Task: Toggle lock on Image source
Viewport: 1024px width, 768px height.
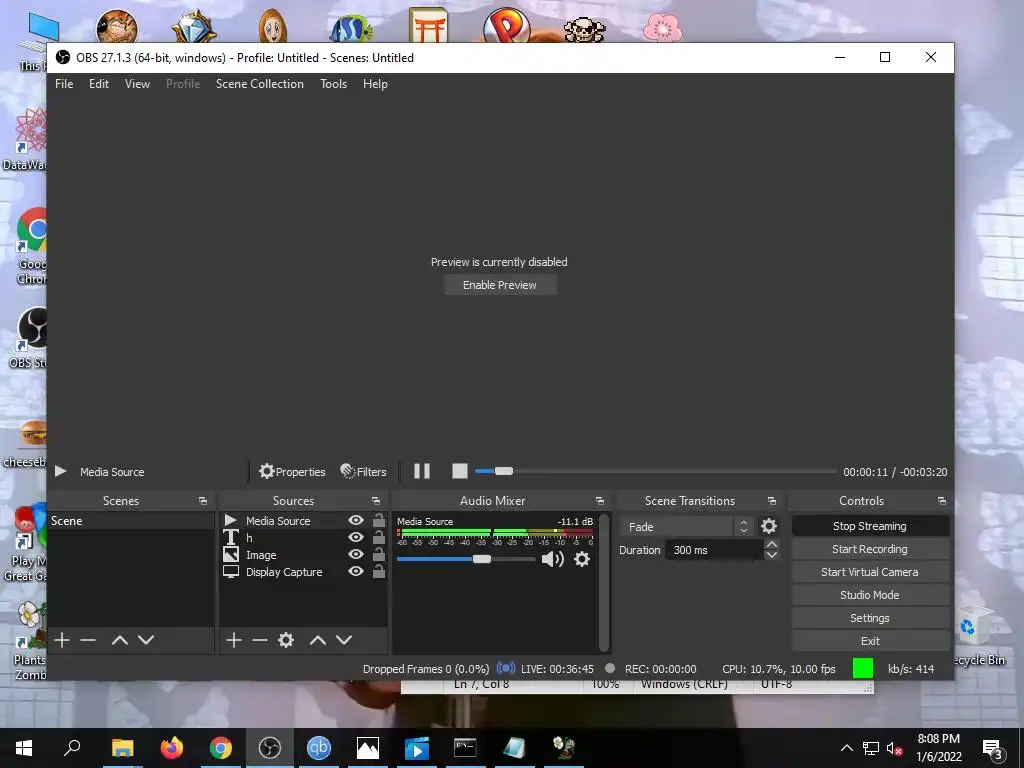Action: pyautogui.click(x=378, y=554)
